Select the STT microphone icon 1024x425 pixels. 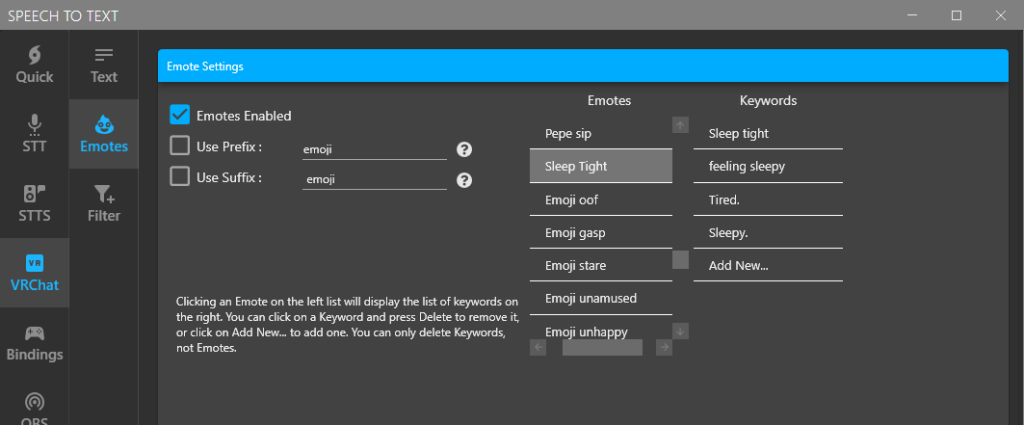click(34, 134)
